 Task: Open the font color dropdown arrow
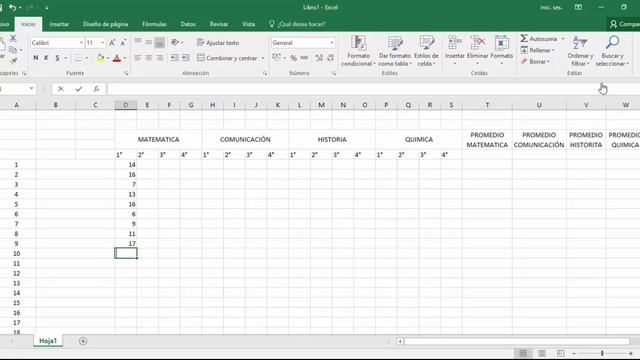pos(124,58)
